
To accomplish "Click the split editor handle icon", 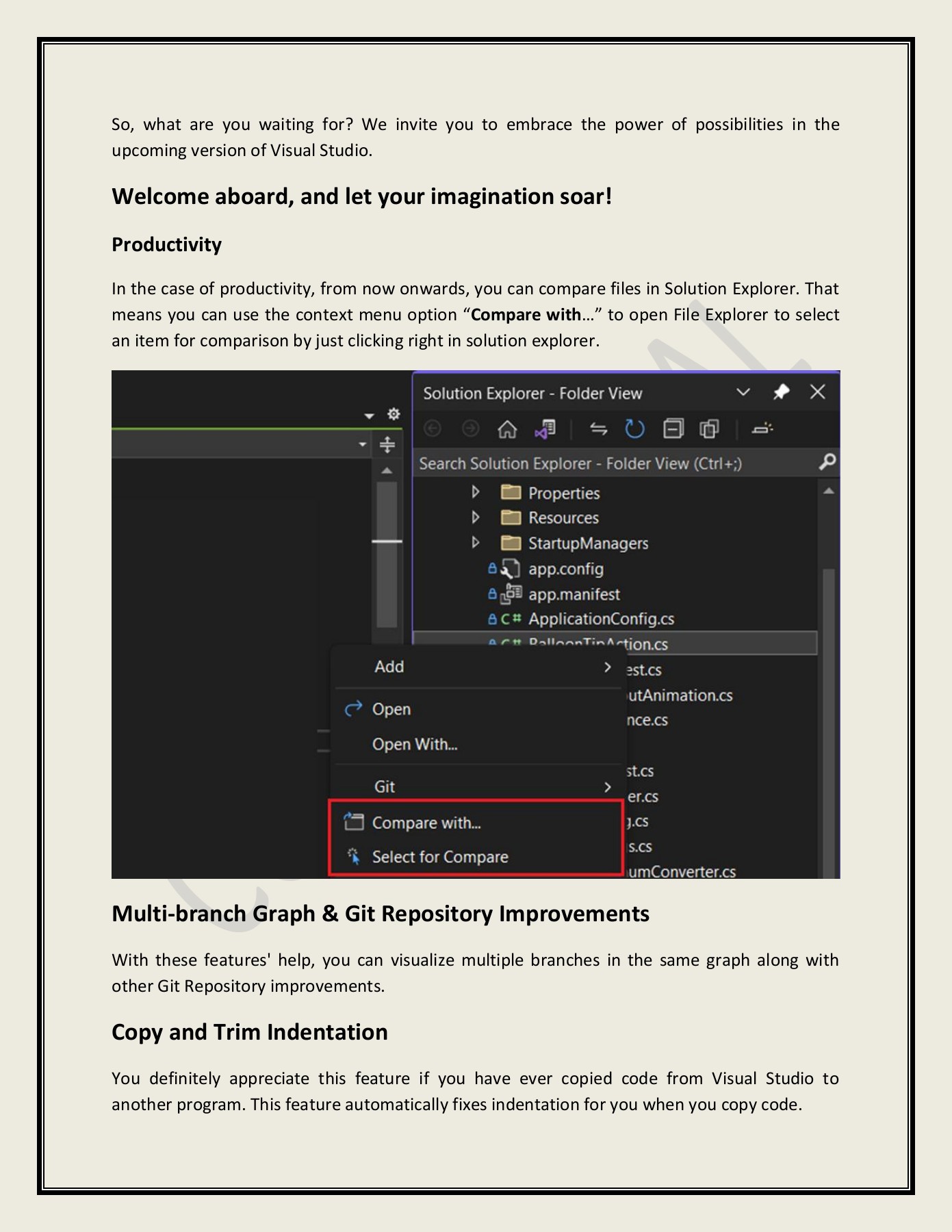I will click(x=387, y=445).
